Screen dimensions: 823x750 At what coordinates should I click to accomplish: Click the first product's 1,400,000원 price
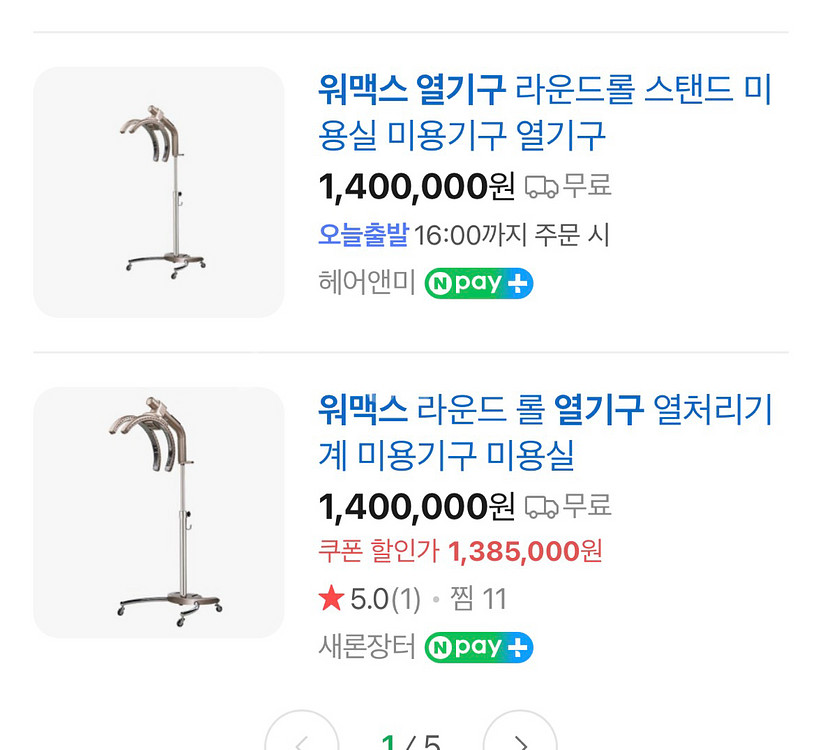[x=416, y=186]
